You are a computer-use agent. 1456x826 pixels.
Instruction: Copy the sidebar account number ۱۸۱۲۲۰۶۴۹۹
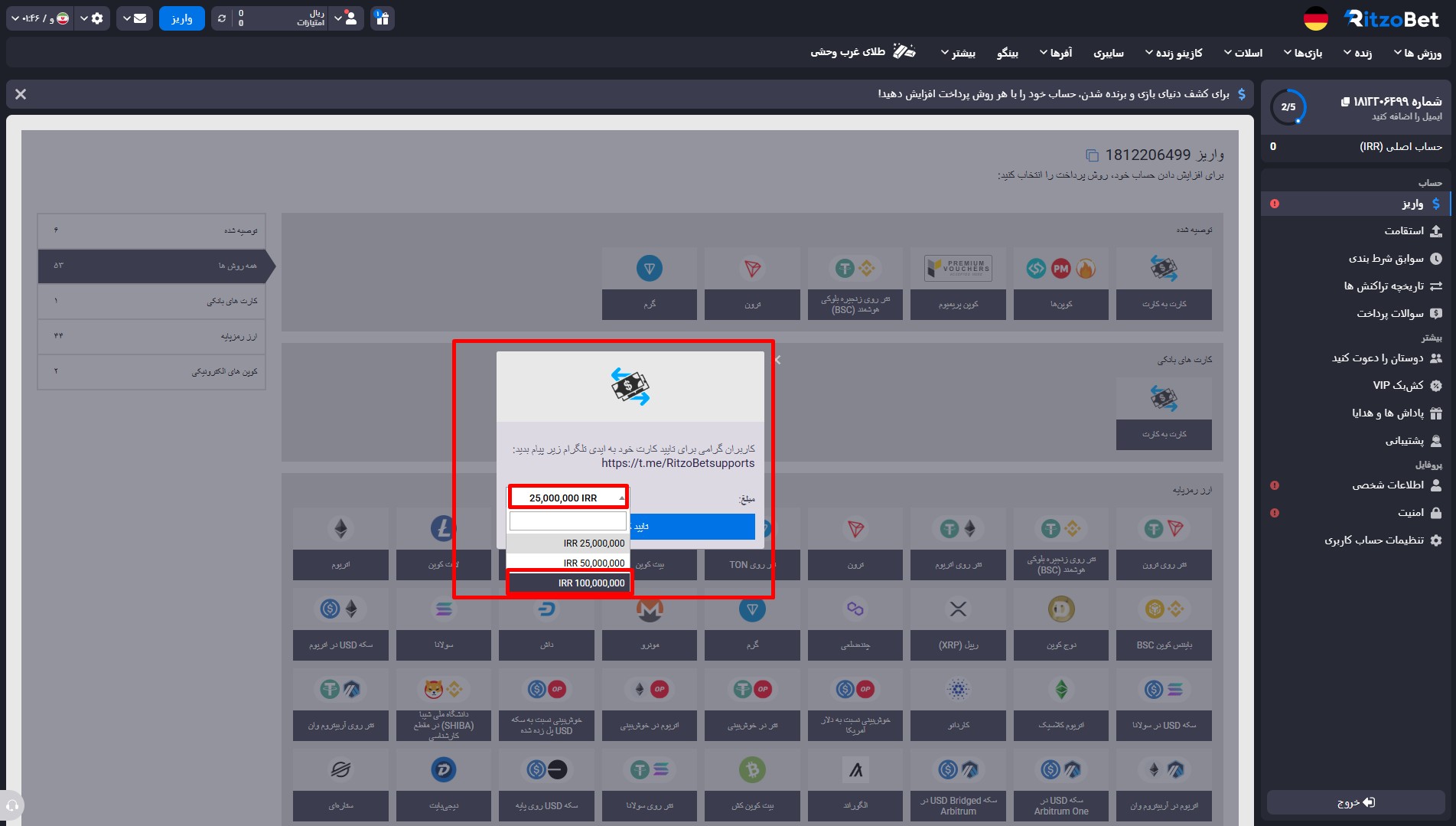pyautogui.click(x=1345, y=102)
